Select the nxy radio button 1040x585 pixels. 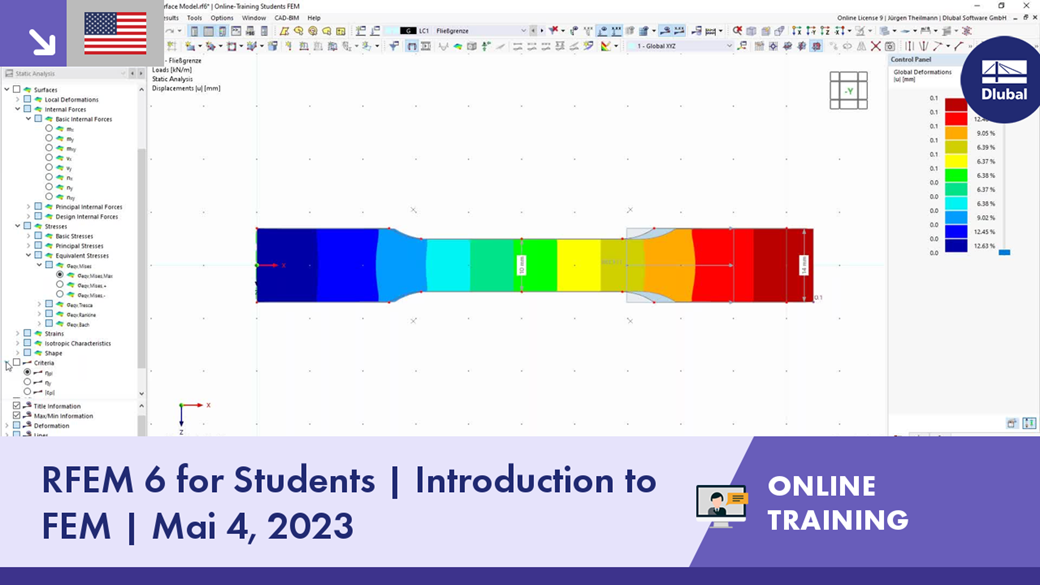[x=49, y=197]
